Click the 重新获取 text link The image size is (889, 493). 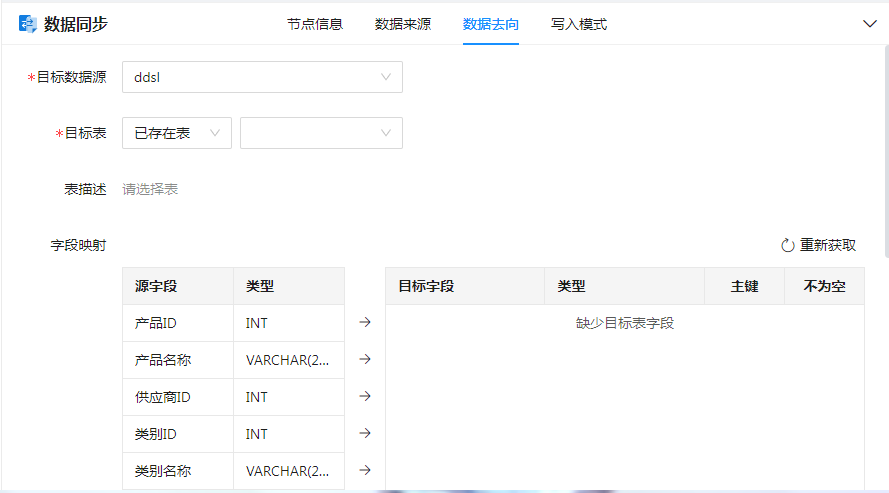(x=828, y=246)
